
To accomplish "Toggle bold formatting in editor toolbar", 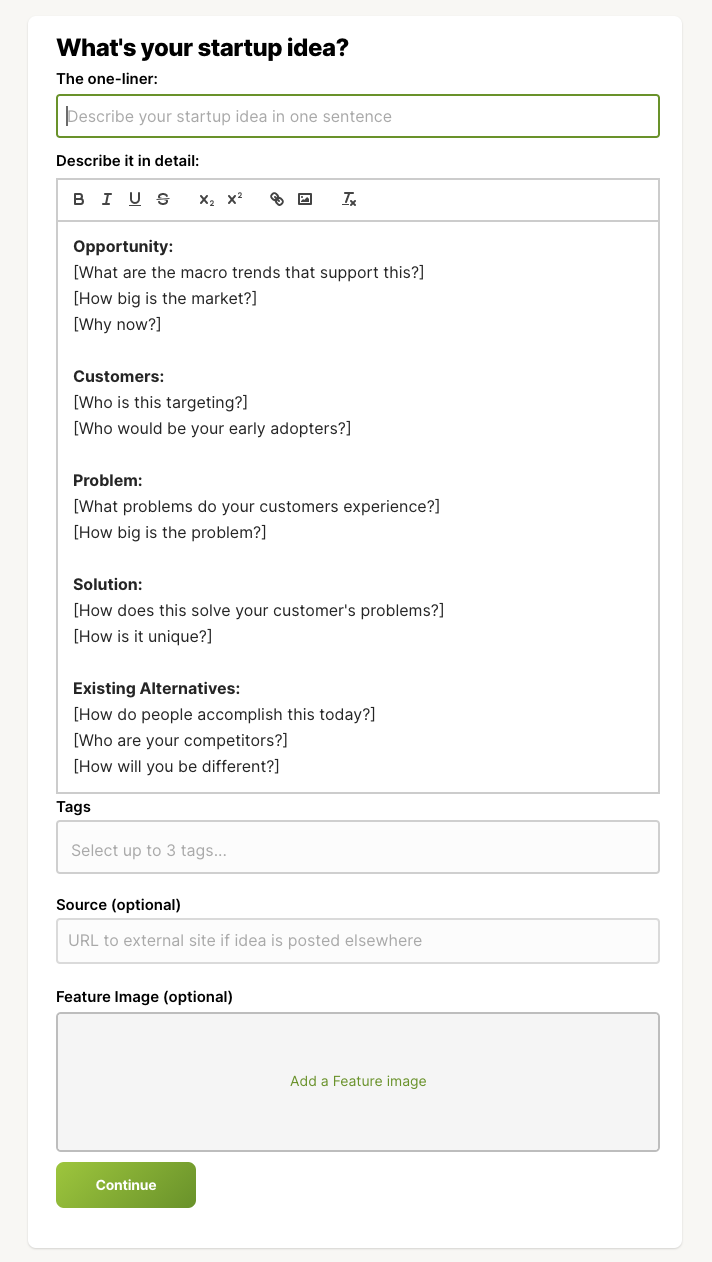I will (x=79, y=199).
